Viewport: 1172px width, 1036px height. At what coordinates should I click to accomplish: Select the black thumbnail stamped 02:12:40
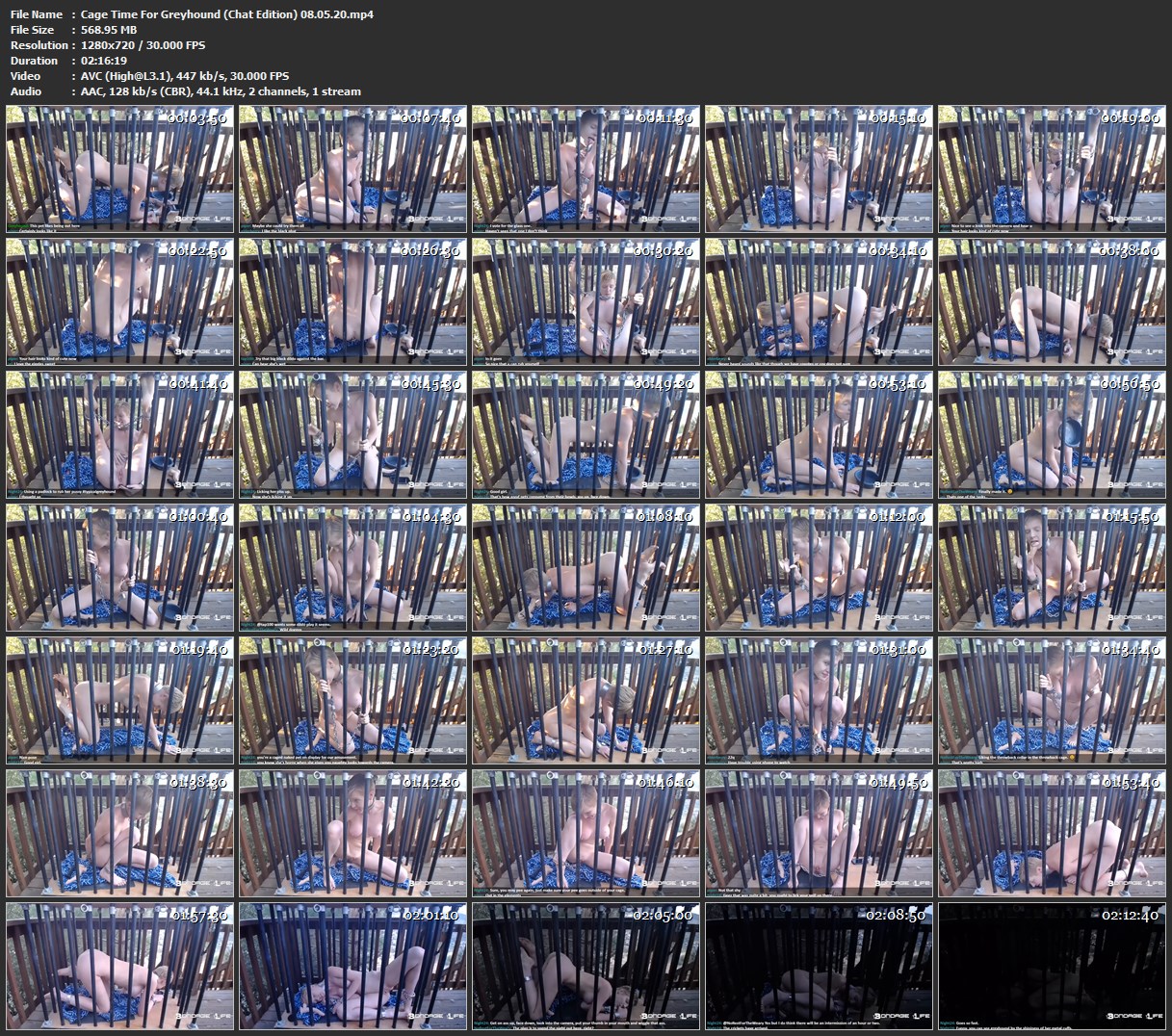pyautogui.click(x=1052, y=966)
